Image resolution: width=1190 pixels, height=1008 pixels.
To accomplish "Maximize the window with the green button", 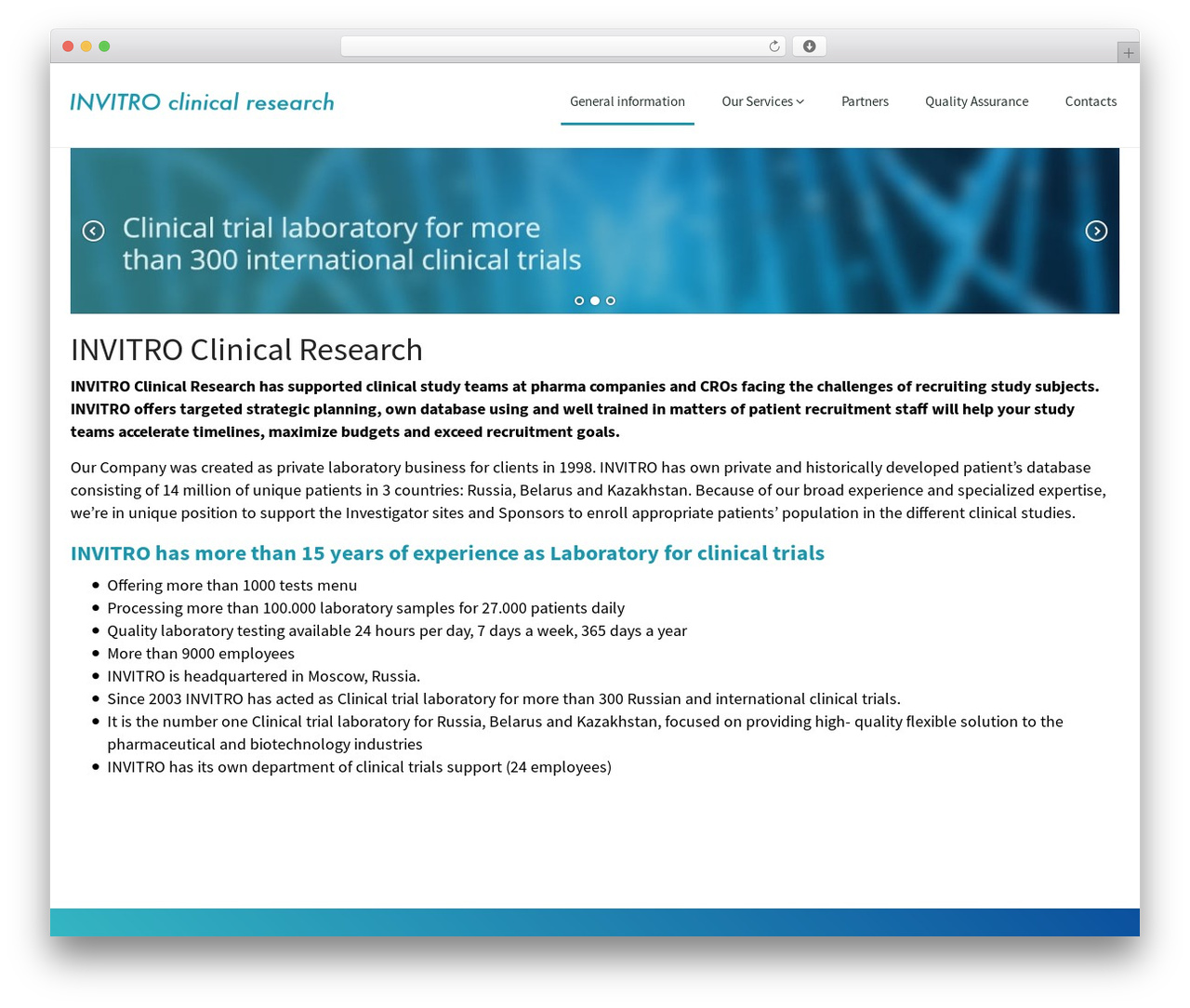I will pyautogui.click(x=104, y=46).
